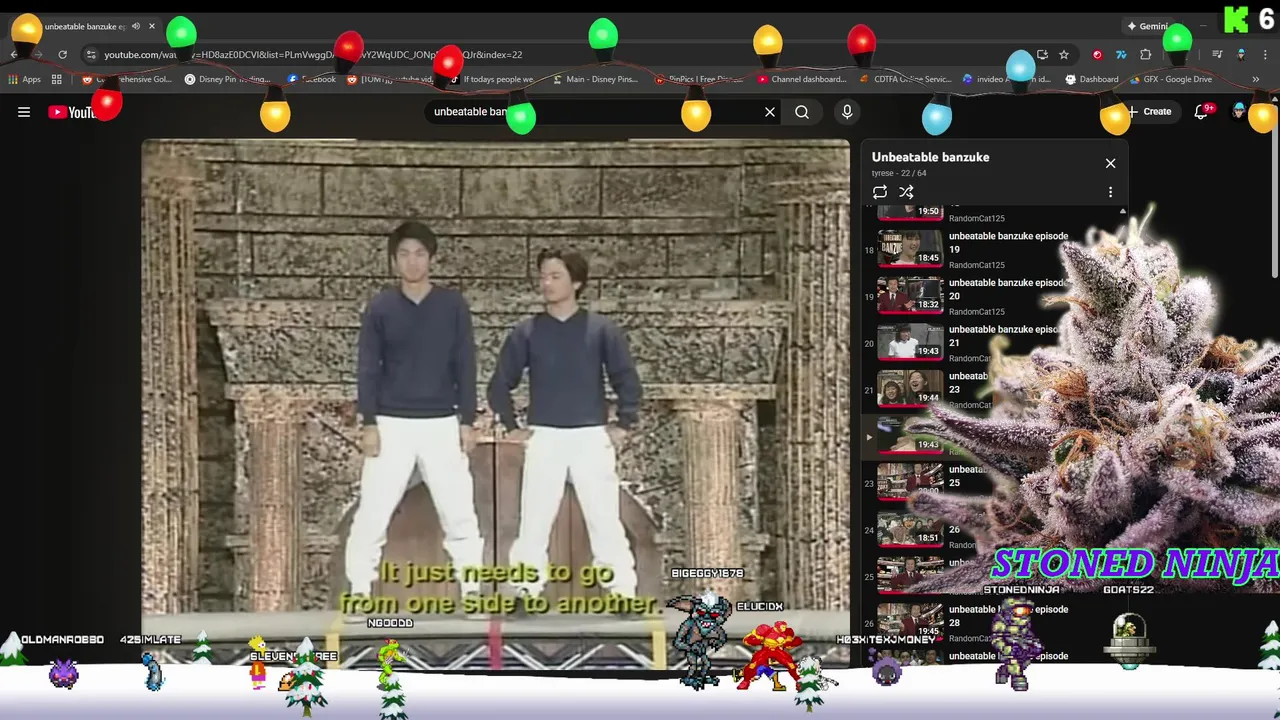Expand the bookmarks overflow chevron

click(x=1256, y=79)
